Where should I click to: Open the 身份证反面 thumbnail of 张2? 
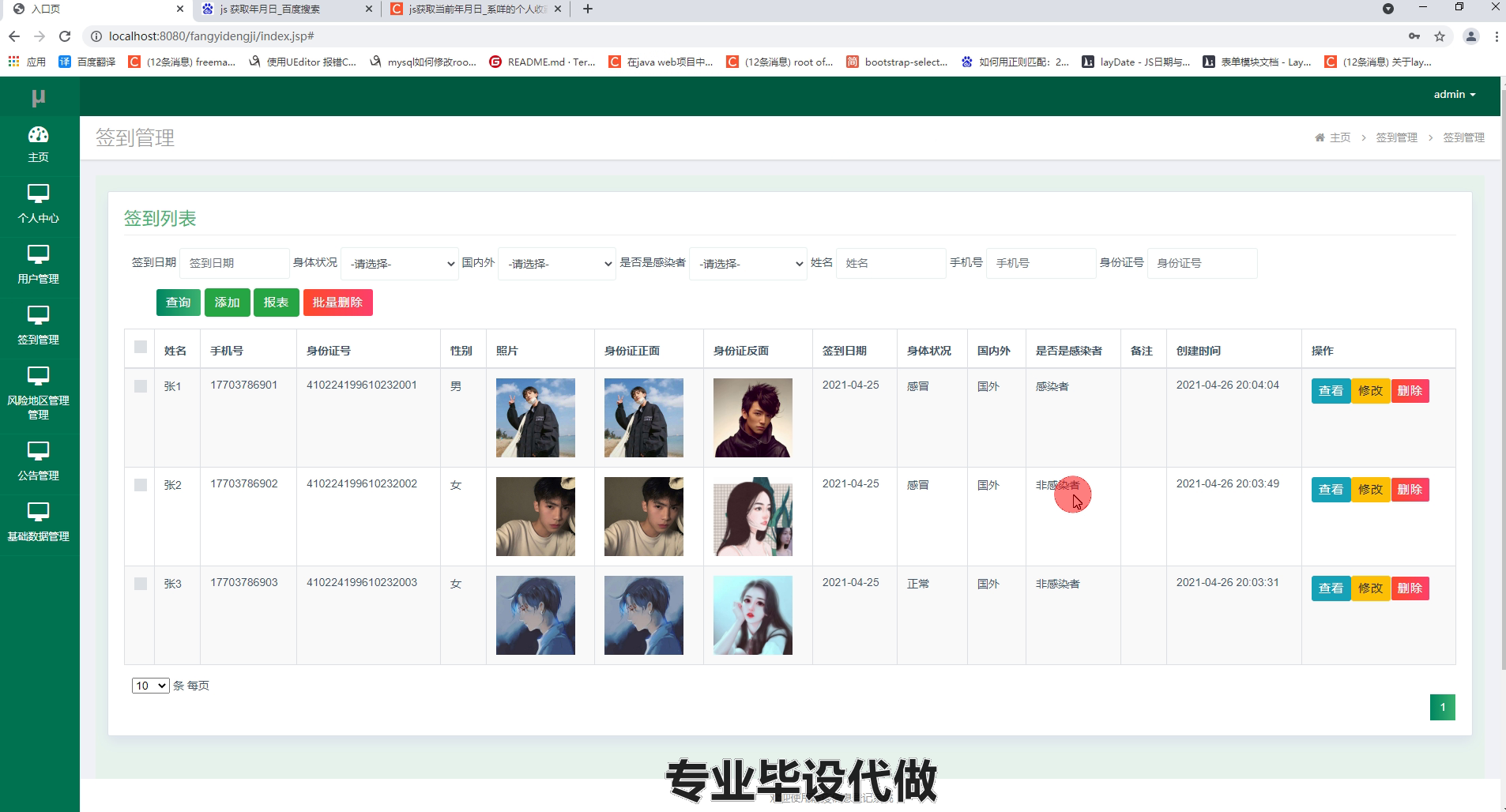pyautogui.click(x=753, y=517)
